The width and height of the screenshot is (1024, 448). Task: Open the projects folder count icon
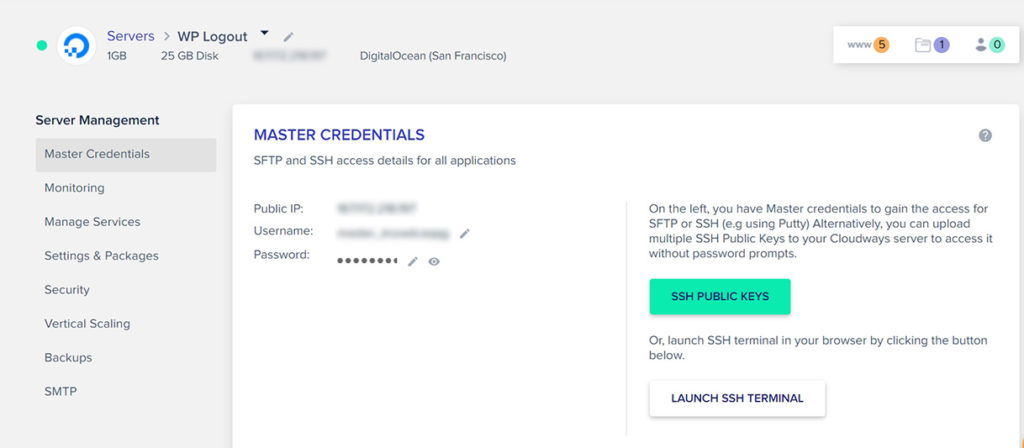pos(932,45)
